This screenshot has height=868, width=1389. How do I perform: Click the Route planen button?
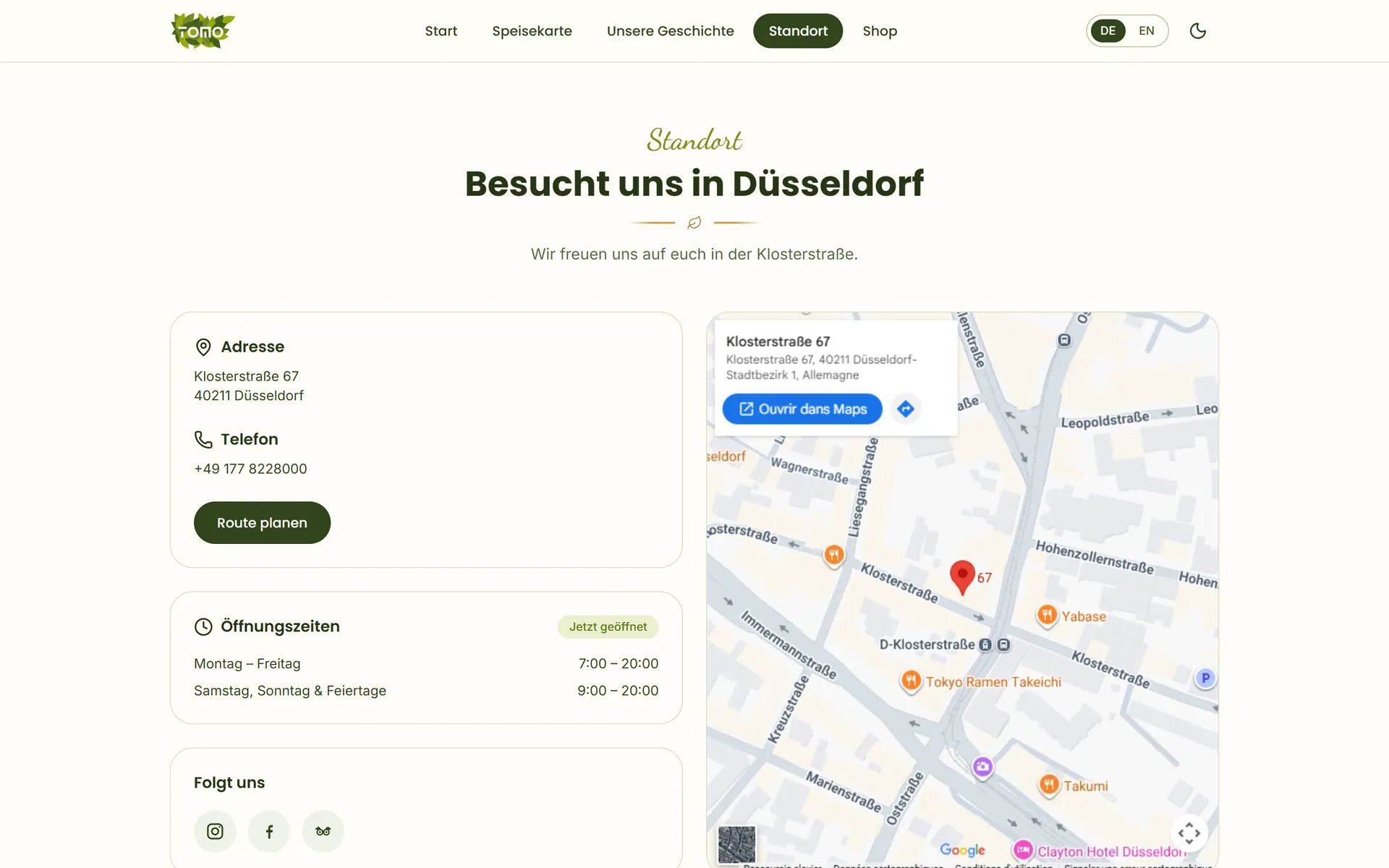coord(262,522)
